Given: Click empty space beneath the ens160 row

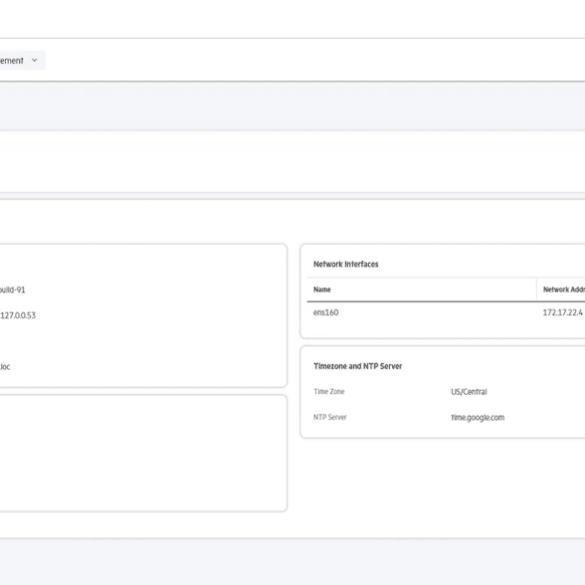Looking at the screenshot, I should 444,329.
